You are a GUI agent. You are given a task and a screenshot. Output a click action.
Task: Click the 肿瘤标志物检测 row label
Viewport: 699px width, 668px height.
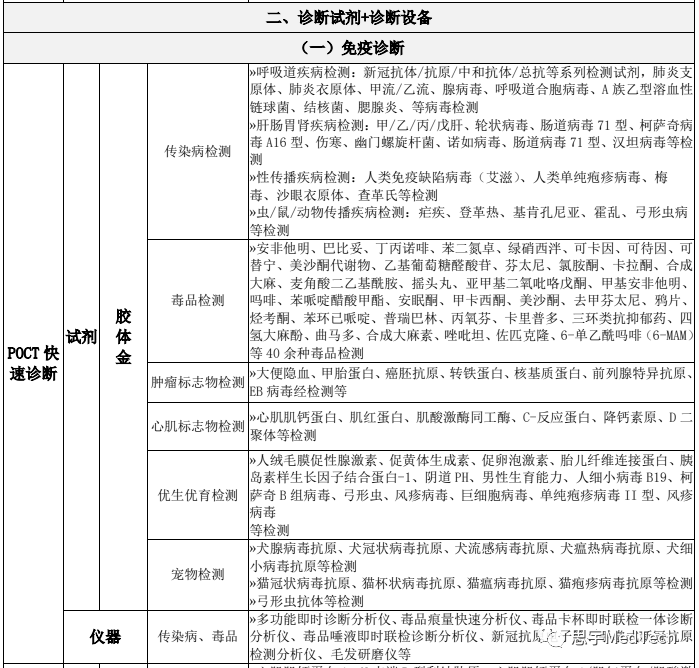click(197, 383)
